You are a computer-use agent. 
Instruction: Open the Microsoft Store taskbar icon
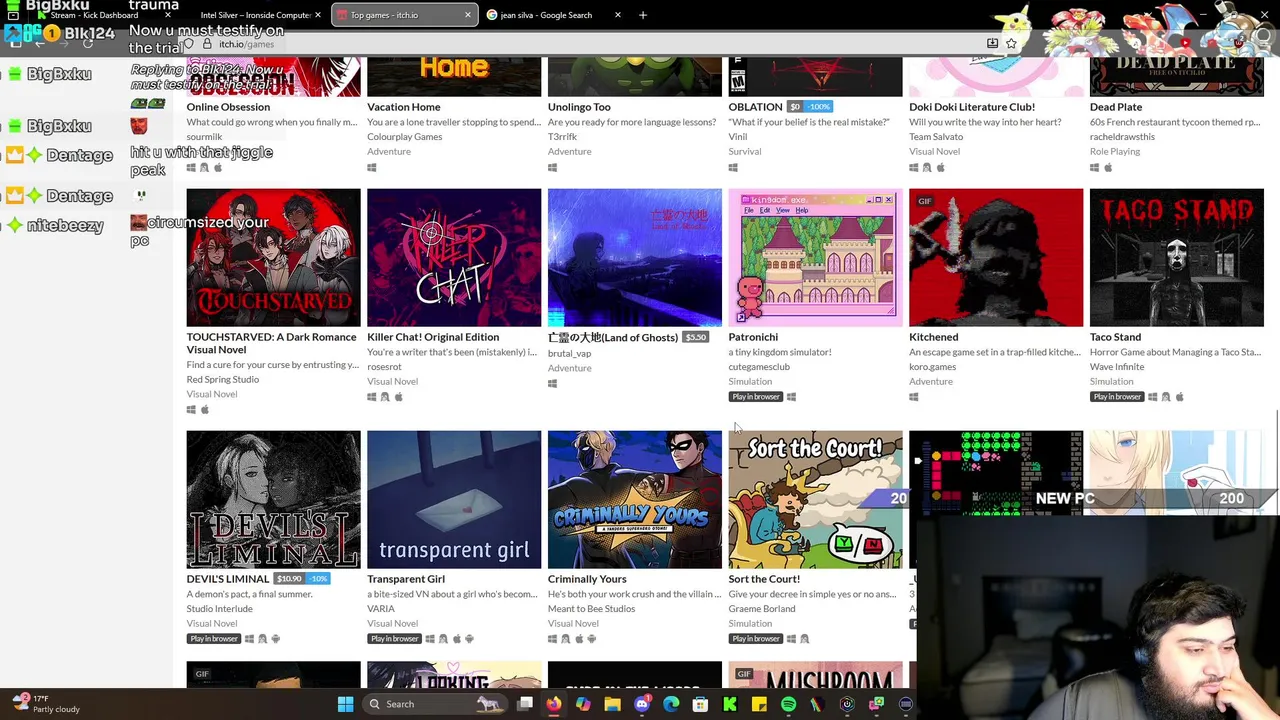coord(700,704)
